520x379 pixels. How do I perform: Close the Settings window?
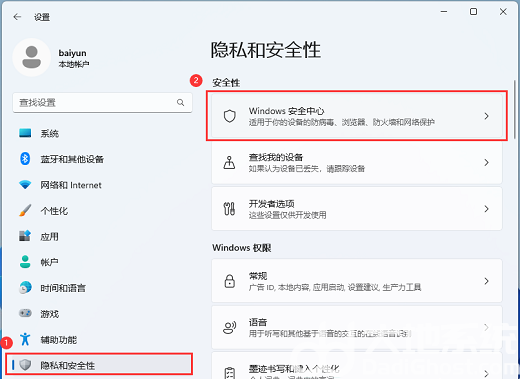click(503, 12)
